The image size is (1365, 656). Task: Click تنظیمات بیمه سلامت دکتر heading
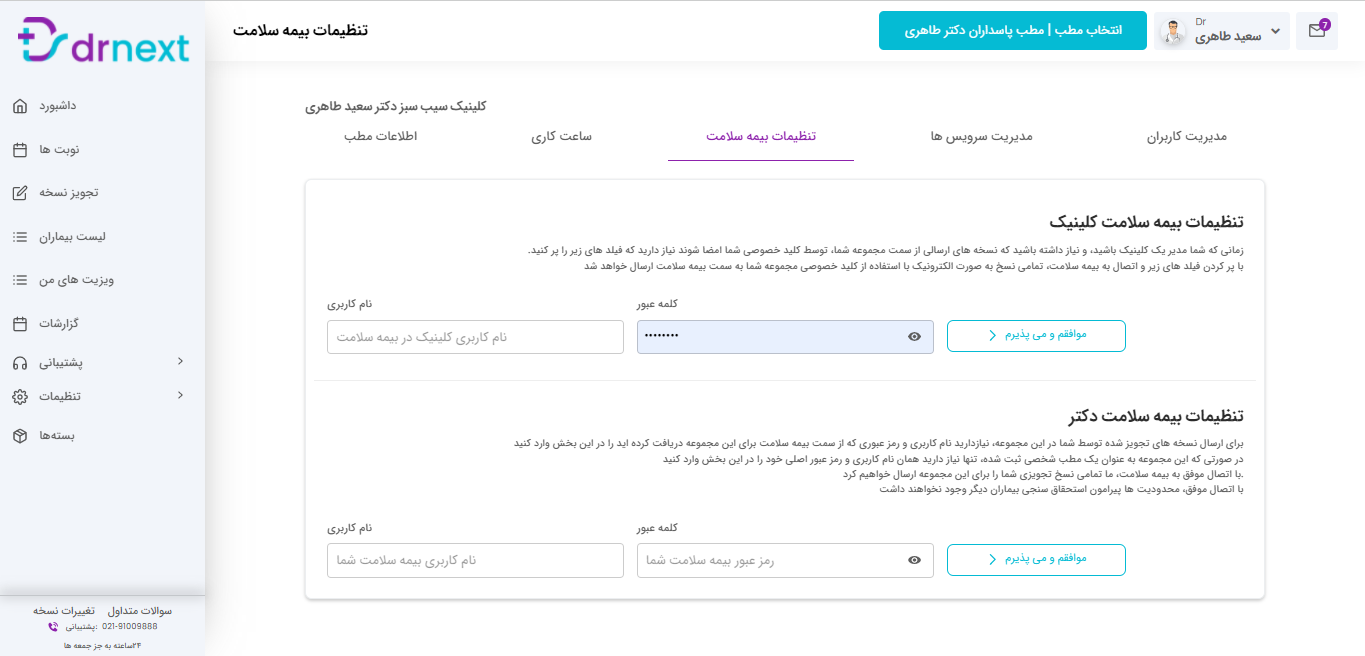click(x=1155, y=416)
